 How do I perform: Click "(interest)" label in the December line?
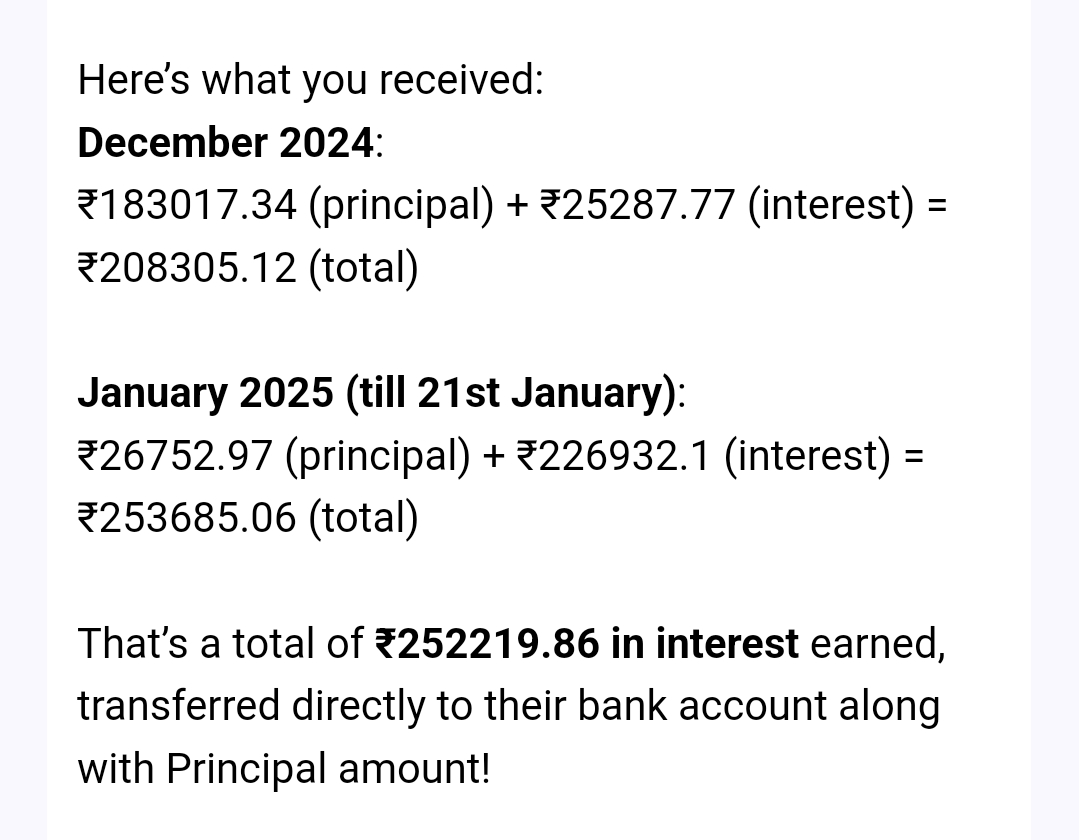click(x=831, y=205)
